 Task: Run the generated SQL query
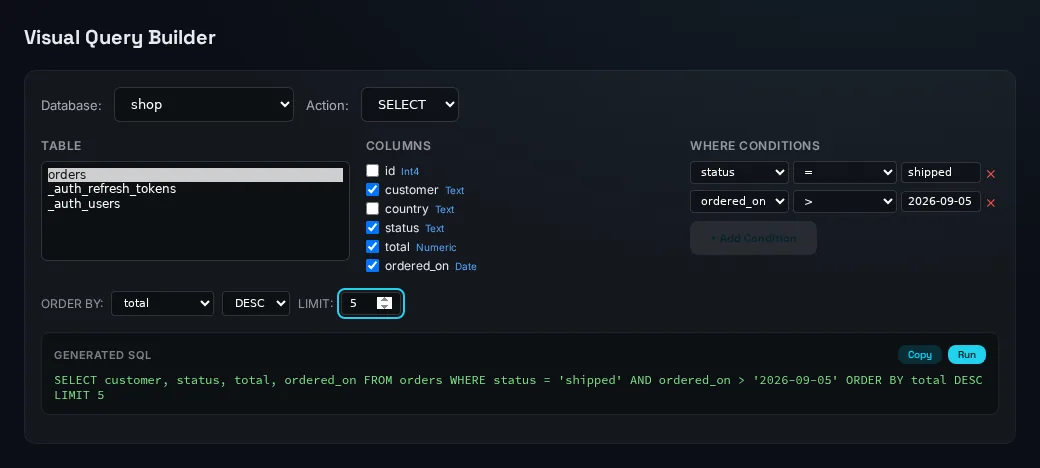tap(967, 355)
